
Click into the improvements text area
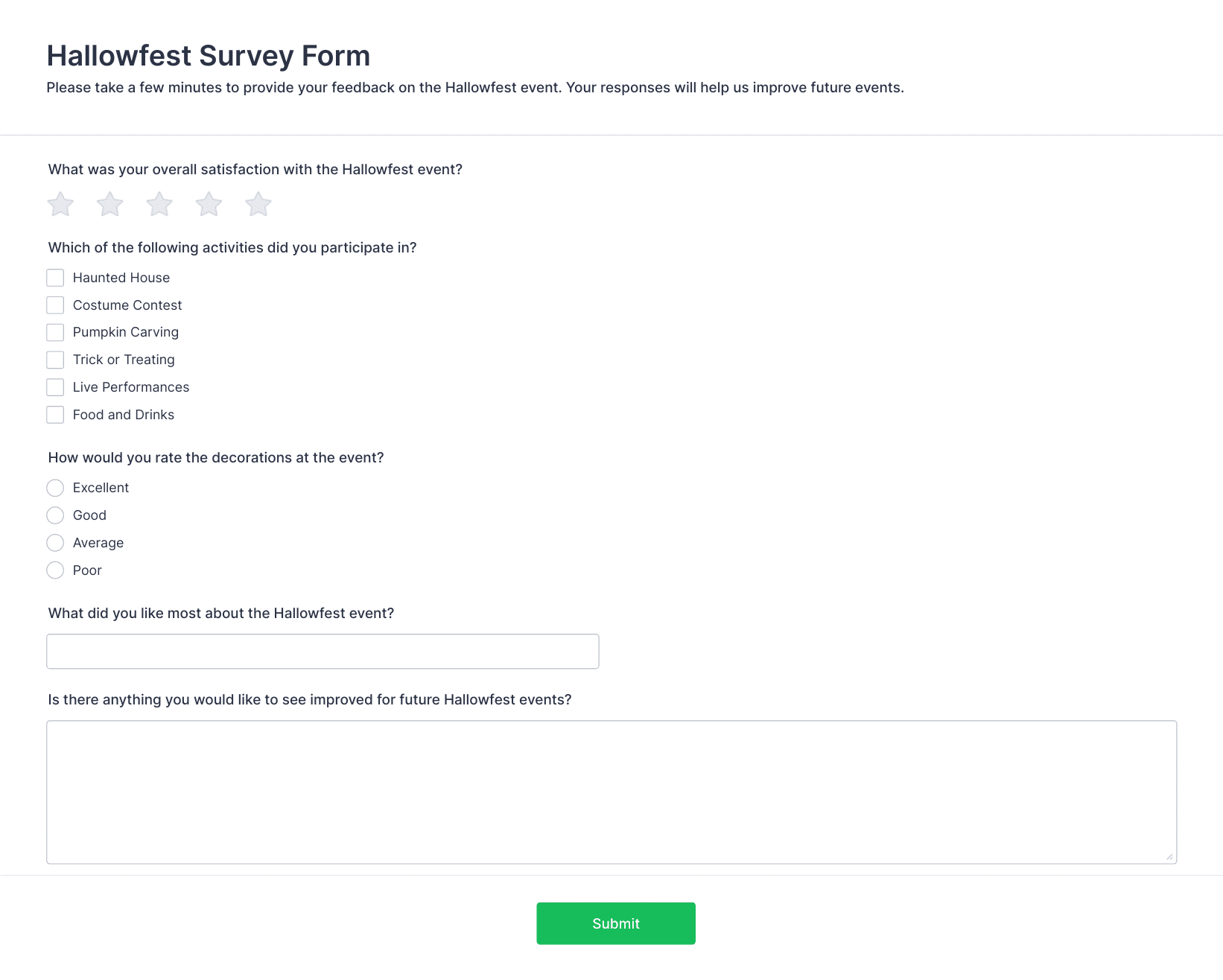click(611, 792)
